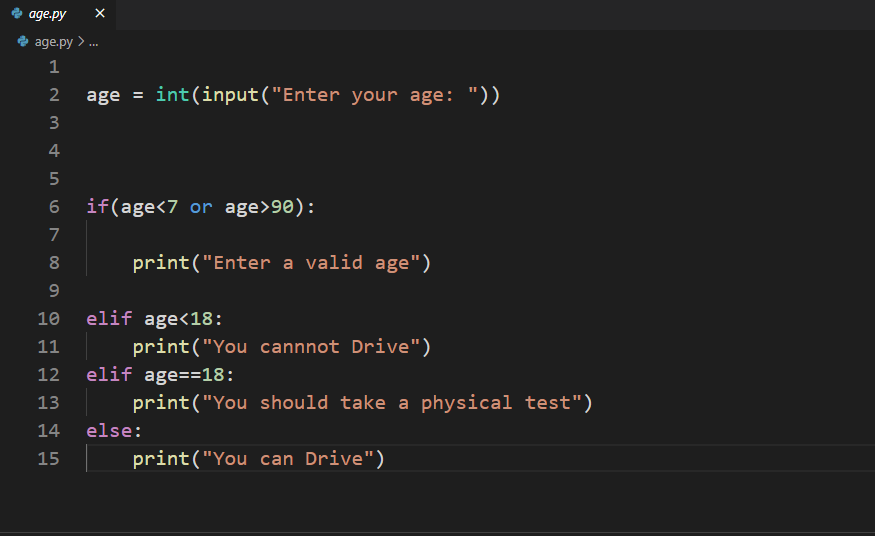Image resolution: width=875 pixels, height=536 pixels.
Task: Click the Python icon on age.py tab
Action: coord(17,13)
